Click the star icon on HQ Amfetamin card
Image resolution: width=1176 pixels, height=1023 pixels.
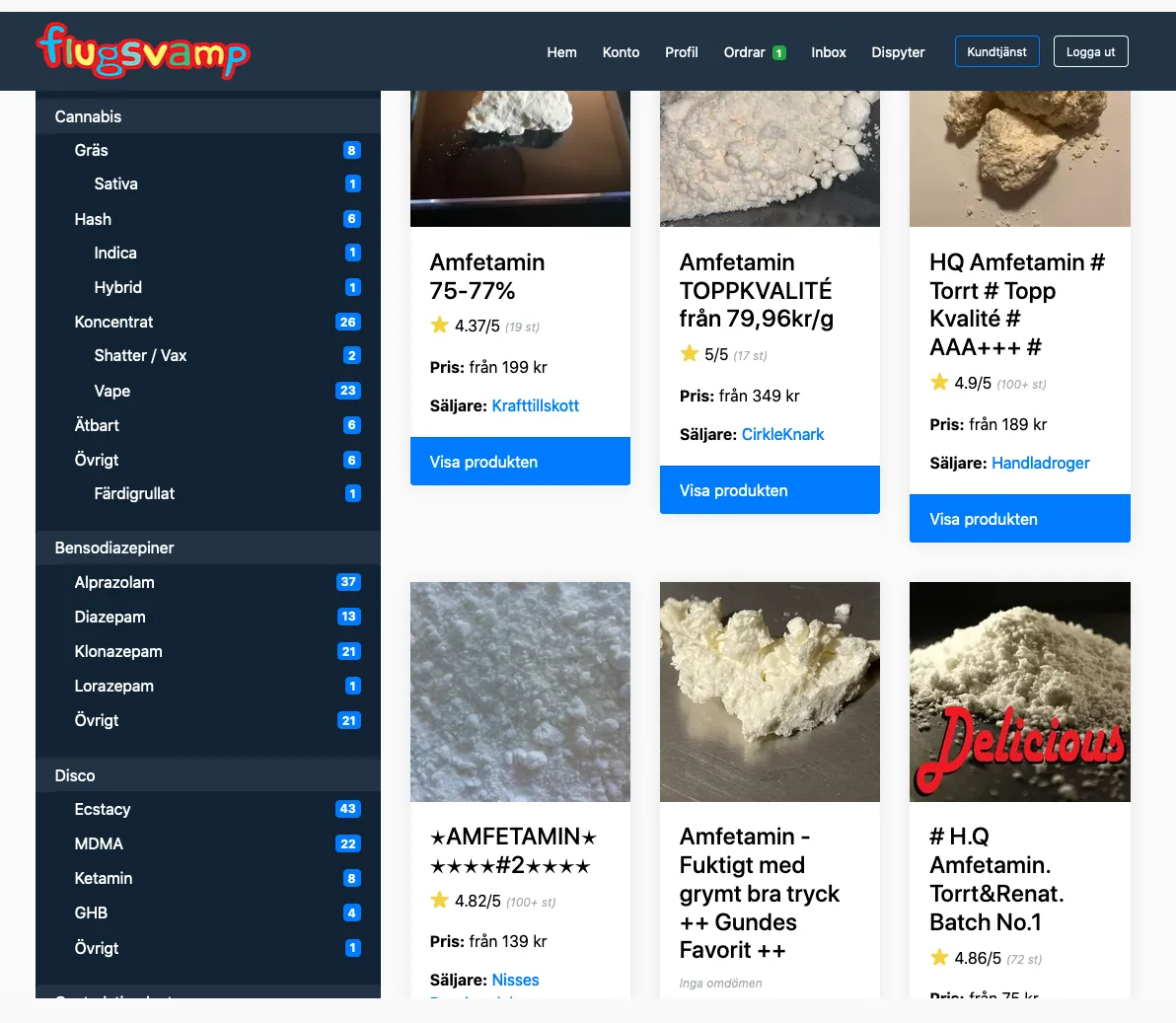point(937,383)
